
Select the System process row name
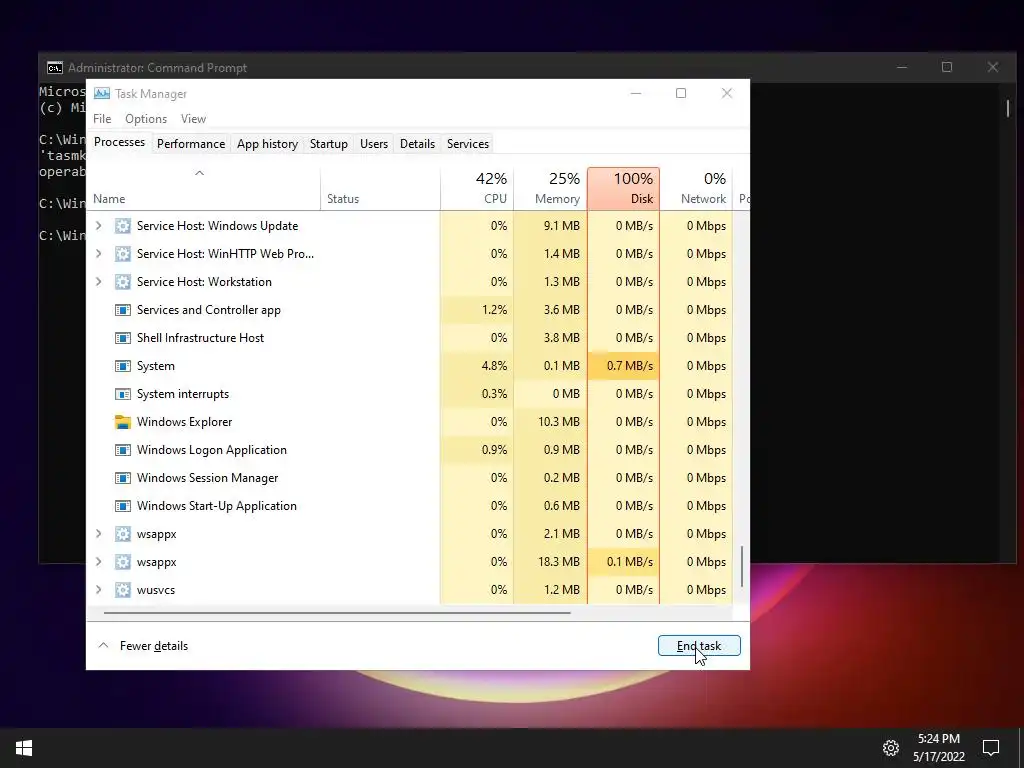[x=155, y=366]
